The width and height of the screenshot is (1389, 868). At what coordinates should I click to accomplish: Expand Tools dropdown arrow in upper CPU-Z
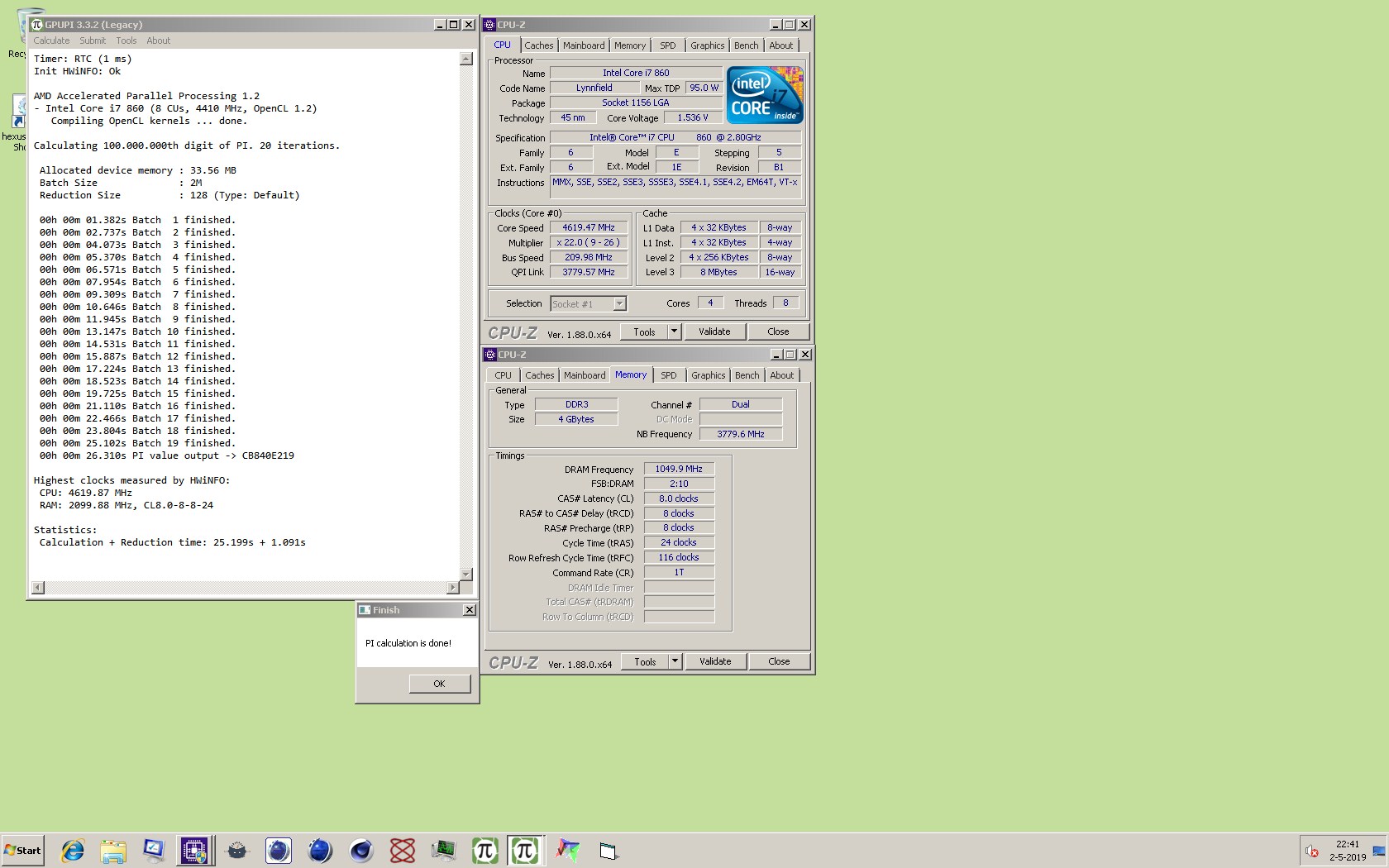675,331
